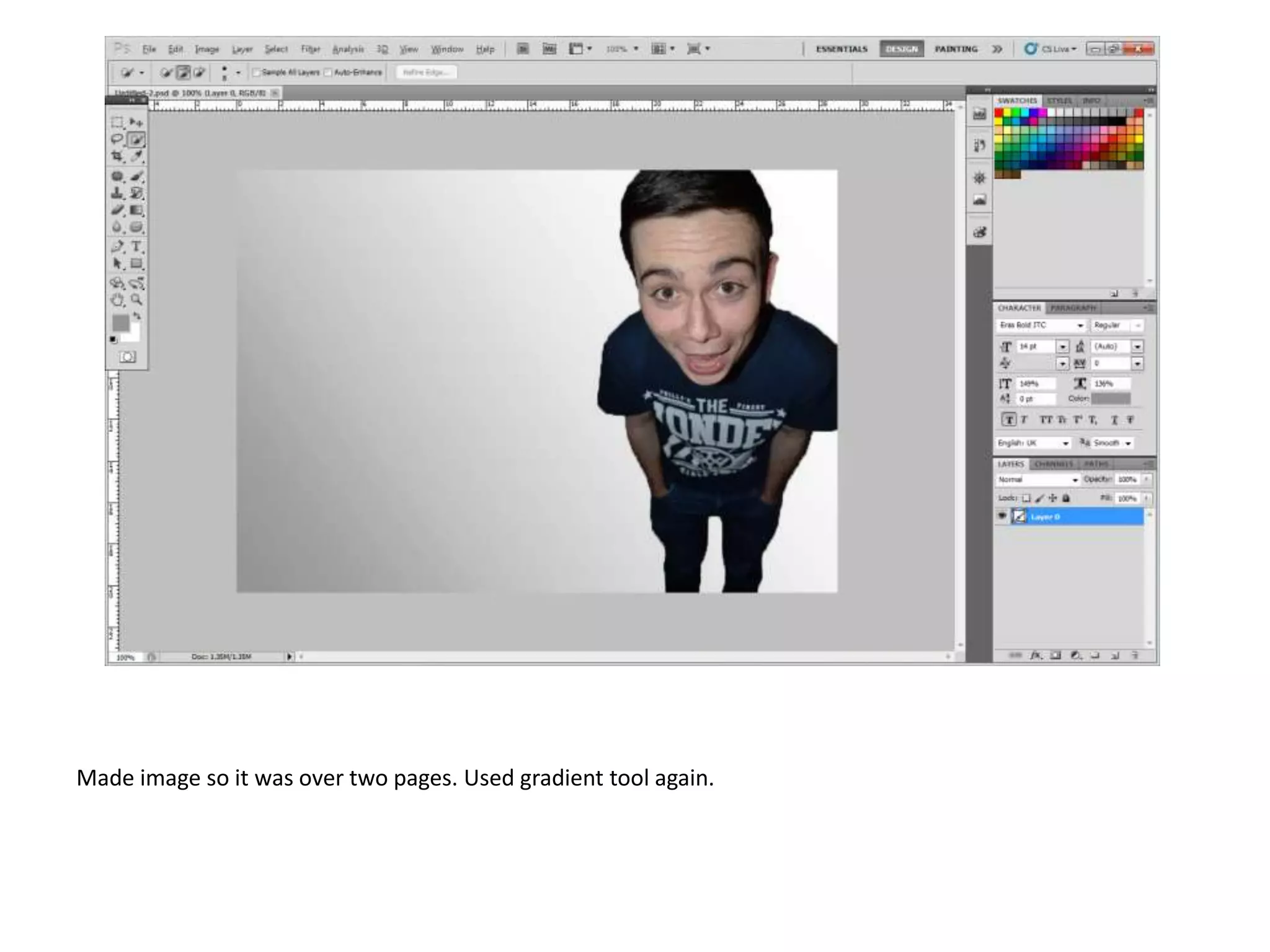Launch Mini Bridge from application bar
This screenshot has height=952, width=1270.
pos(549,48)
